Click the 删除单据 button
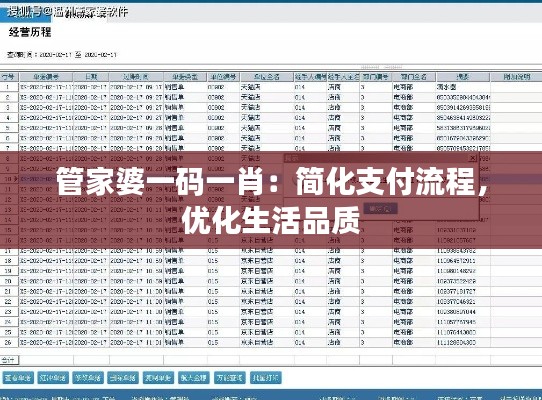The height and width of the screenshot is (400, 542). pos(123,378)
